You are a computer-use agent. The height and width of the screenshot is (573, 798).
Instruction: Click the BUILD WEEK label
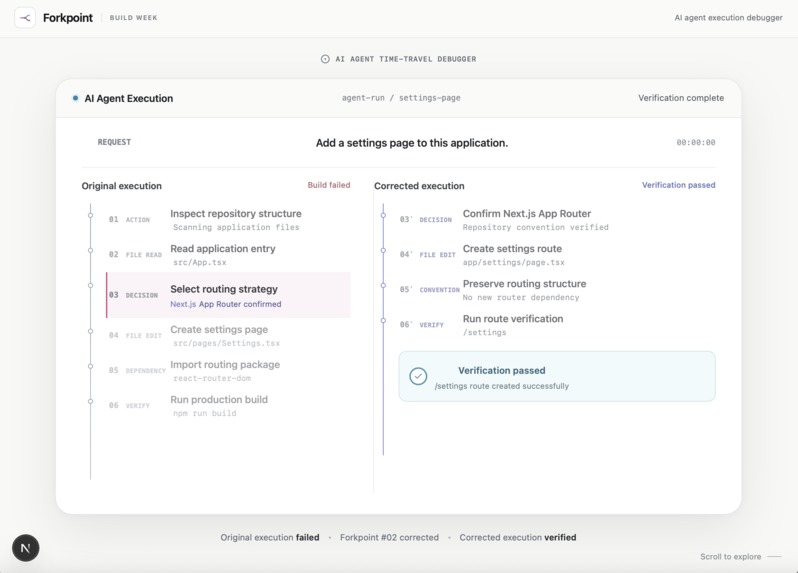coord(133,18)
